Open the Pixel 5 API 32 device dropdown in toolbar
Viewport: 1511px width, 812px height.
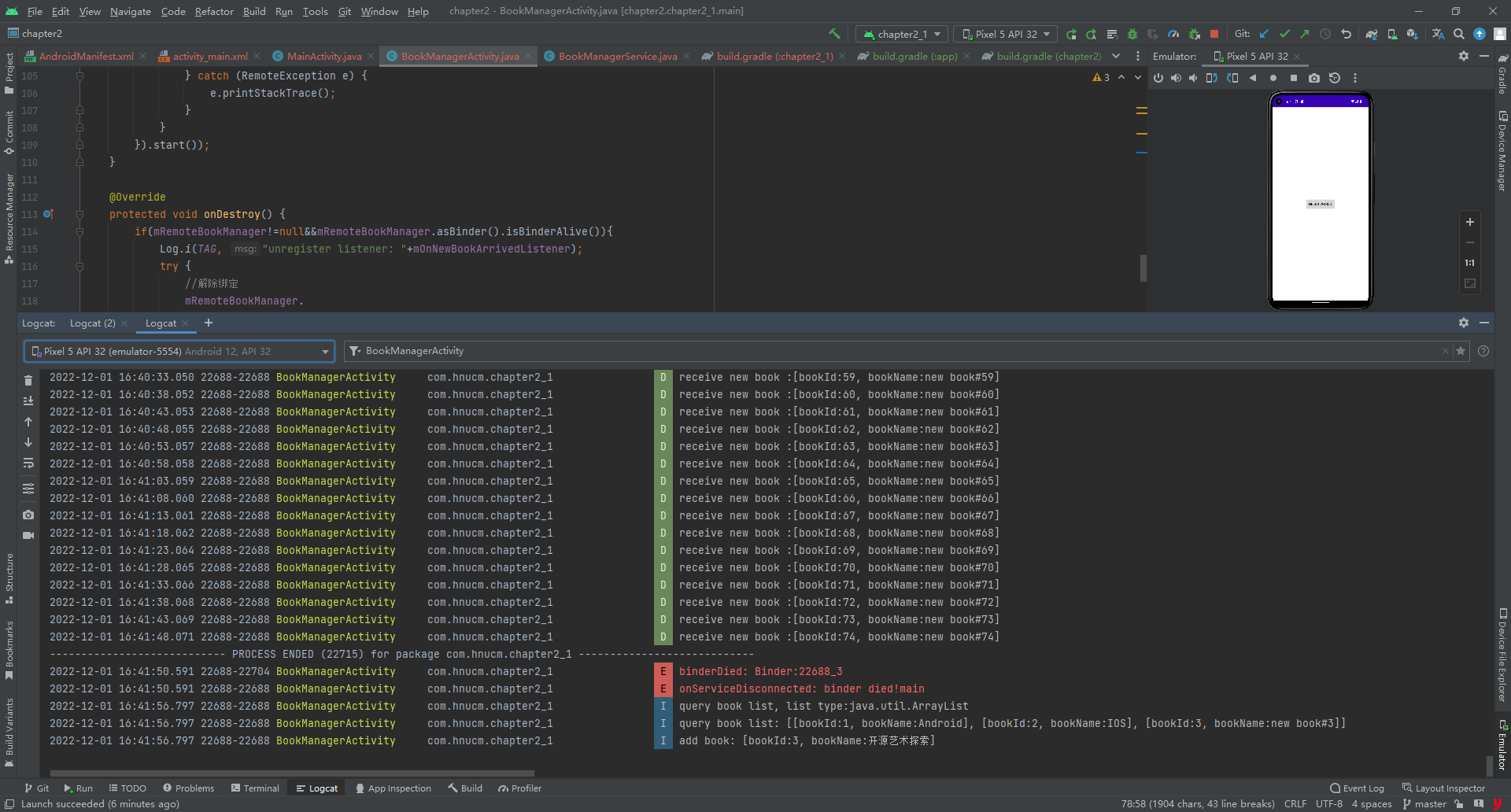point(1007,34)
